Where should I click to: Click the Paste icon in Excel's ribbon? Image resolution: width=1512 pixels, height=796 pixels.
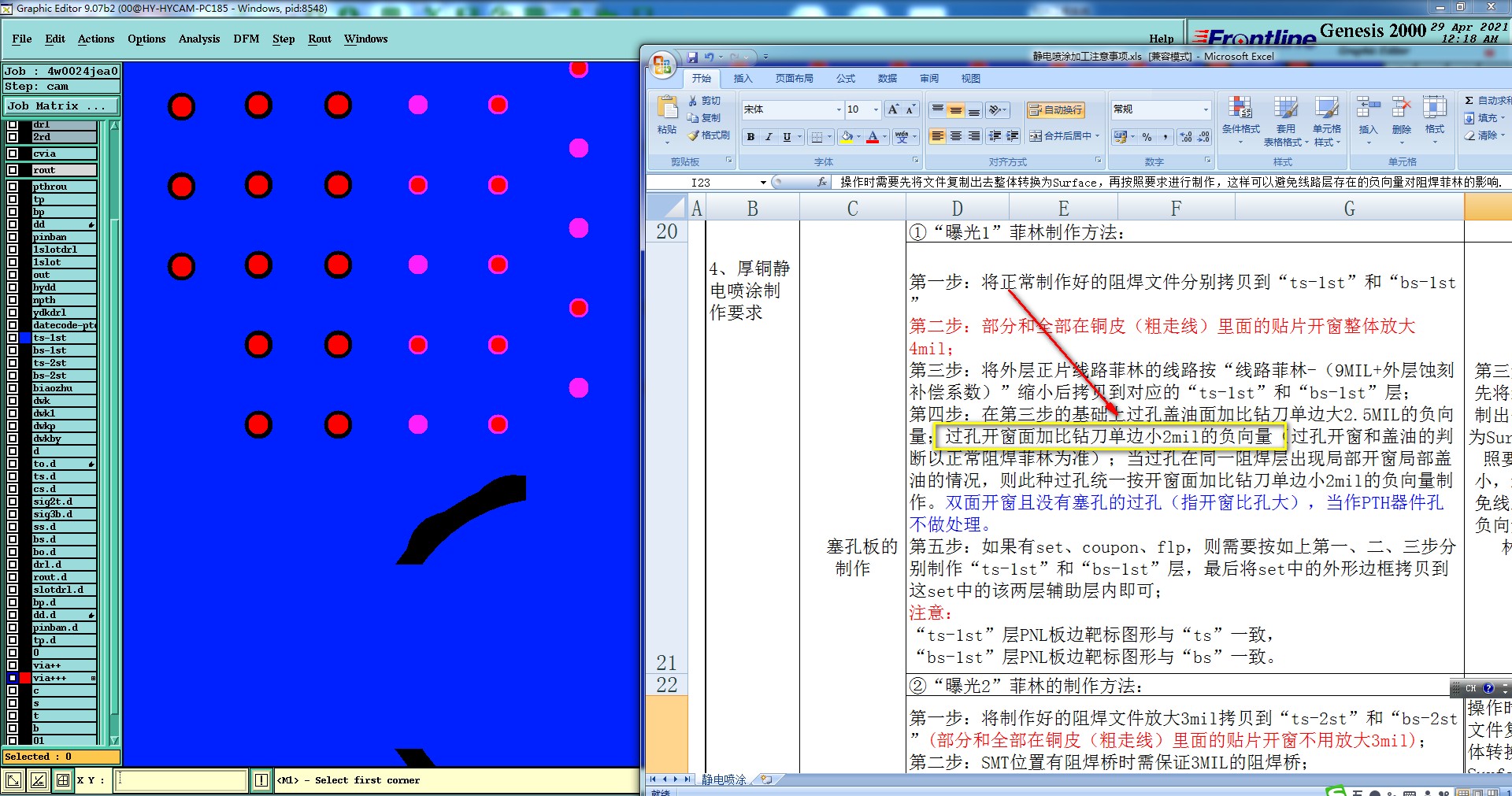point(667,108)
